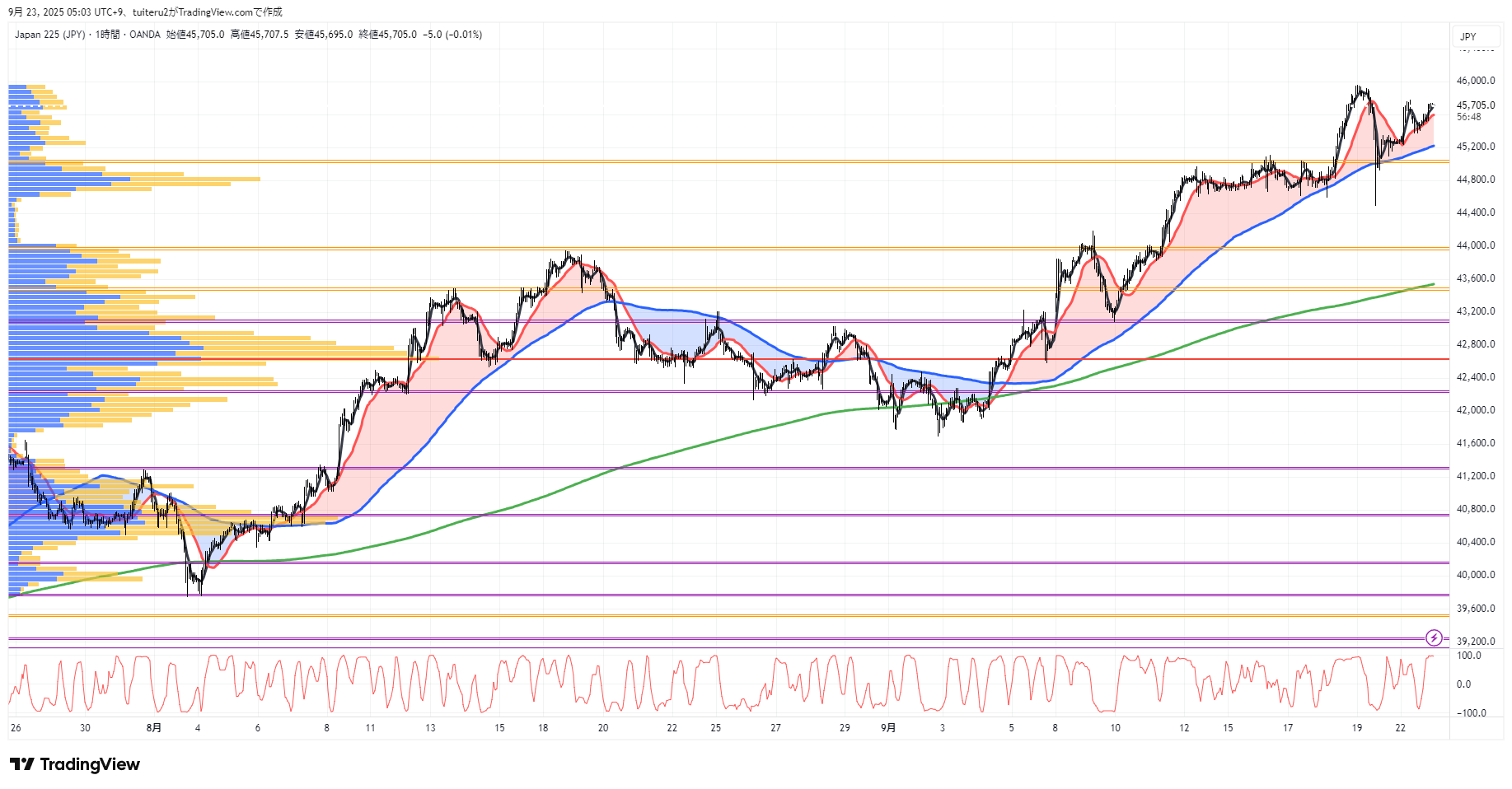Click the 56:48 bar countdown timer
Image resolution: width=1512 pixels, height=789 pixels.
pos(1468,117)
